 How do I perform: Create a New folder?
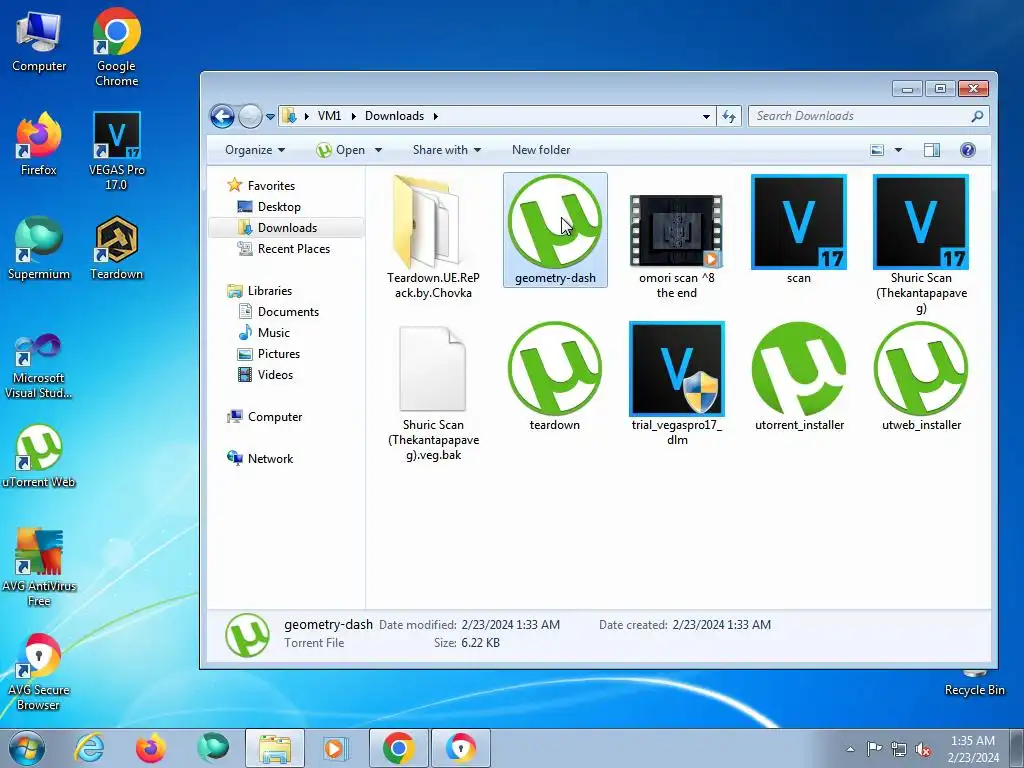(541, 150)
